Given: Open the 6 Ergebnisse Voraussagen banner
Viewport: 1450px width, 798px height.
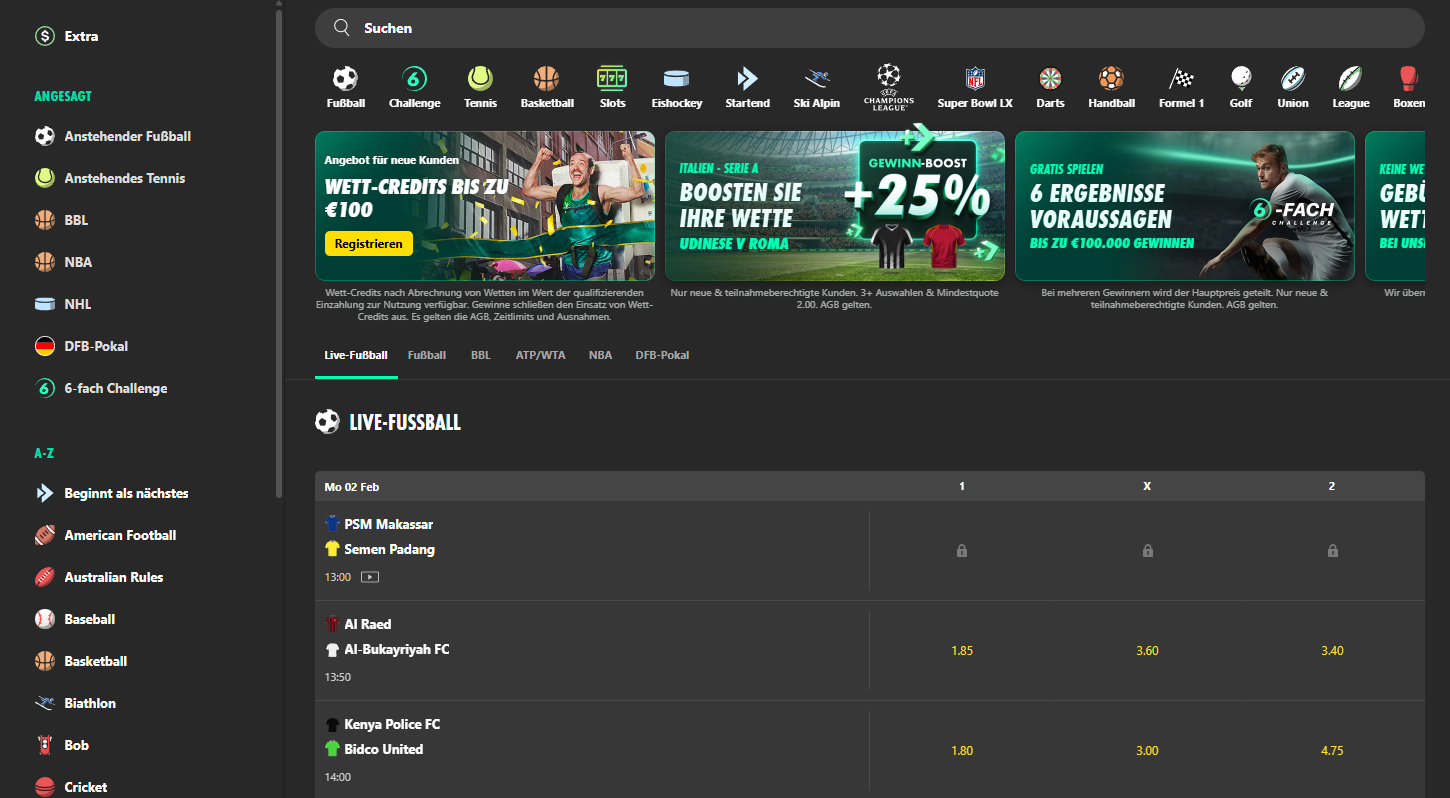Looking at the screenshot, I should click(1185, 206).
